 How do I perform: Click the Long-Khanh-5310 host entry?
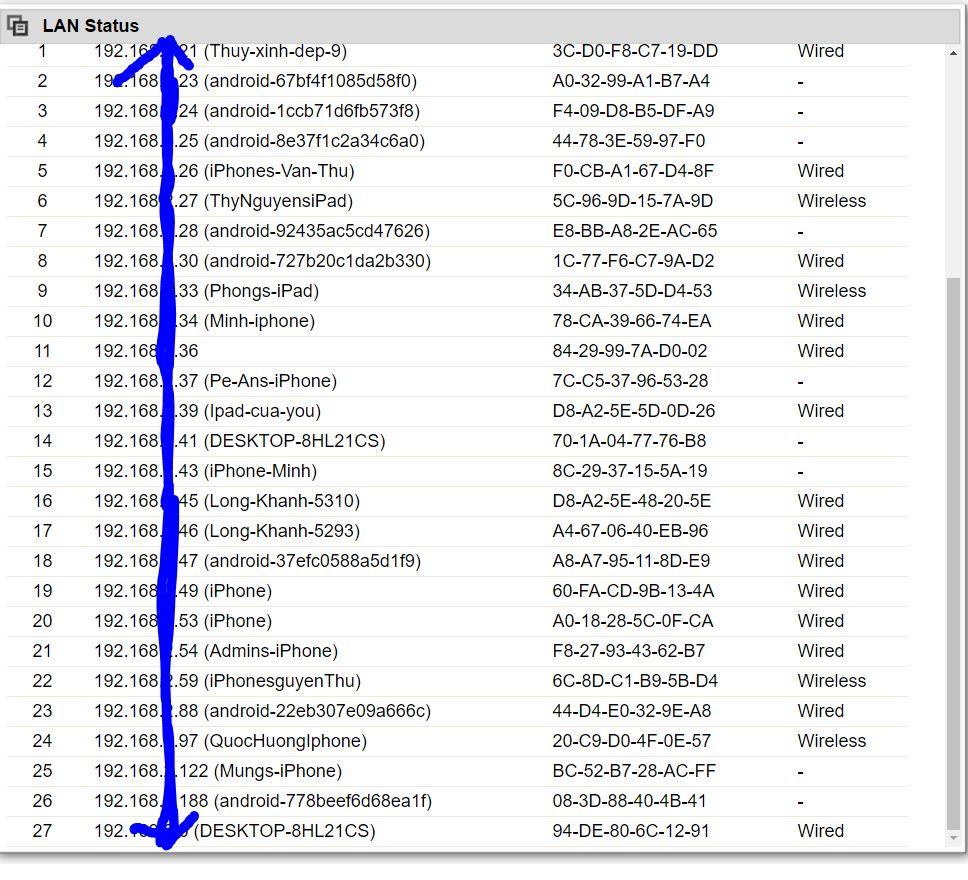(x=282, y=501)
